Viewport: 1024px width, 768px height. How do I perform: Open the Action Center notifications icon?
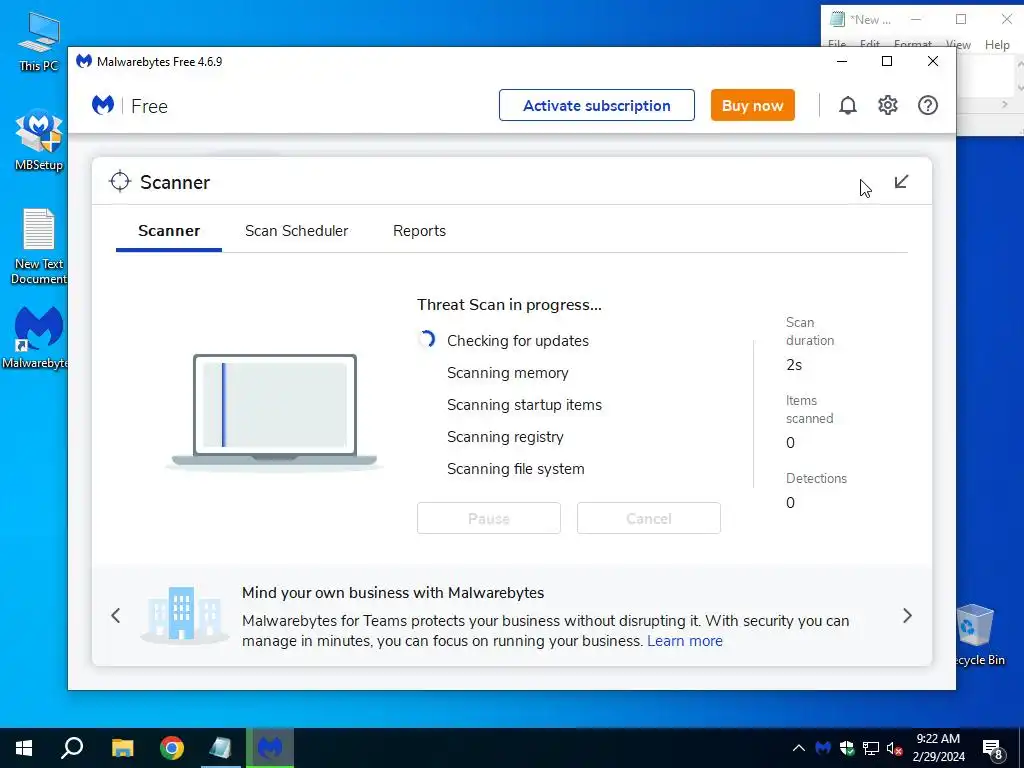coord(993,749)
